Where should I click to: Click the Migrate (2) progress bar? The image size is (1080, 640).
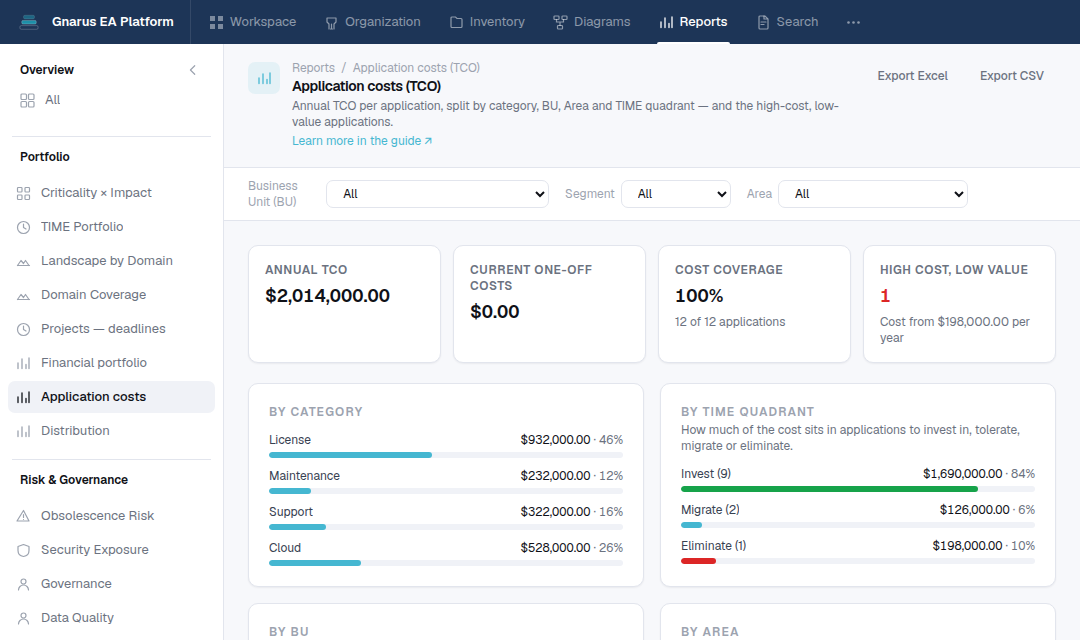click(x=858, y=525)
